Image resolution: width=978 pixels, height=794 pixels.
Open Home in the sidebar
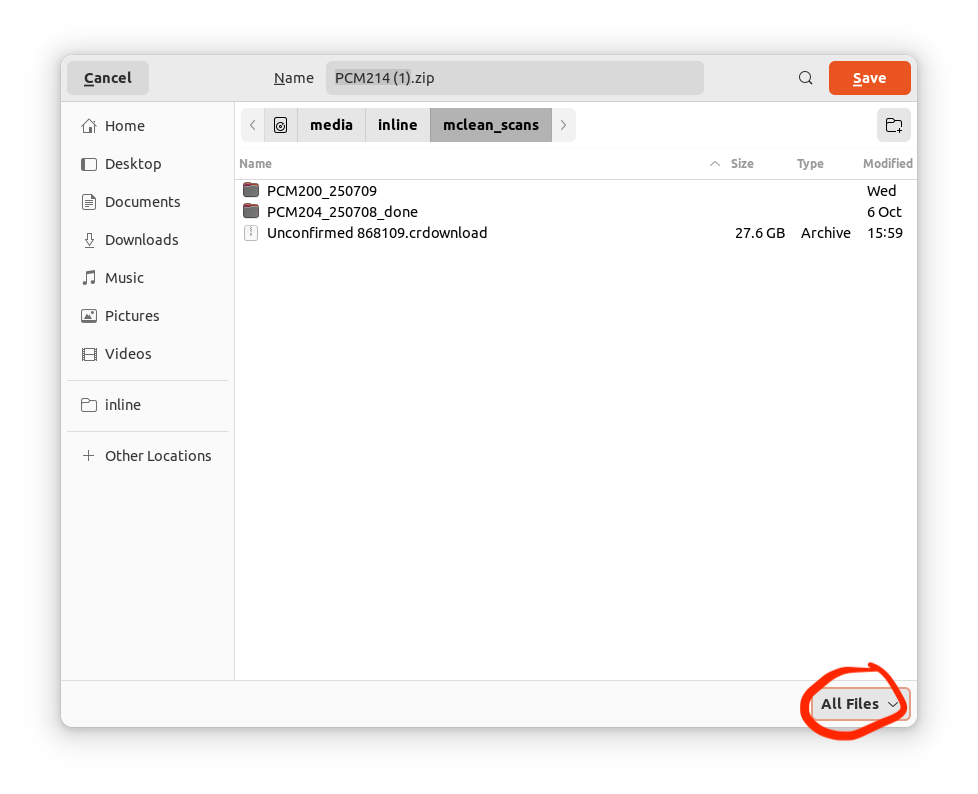[x=124, y=126]
